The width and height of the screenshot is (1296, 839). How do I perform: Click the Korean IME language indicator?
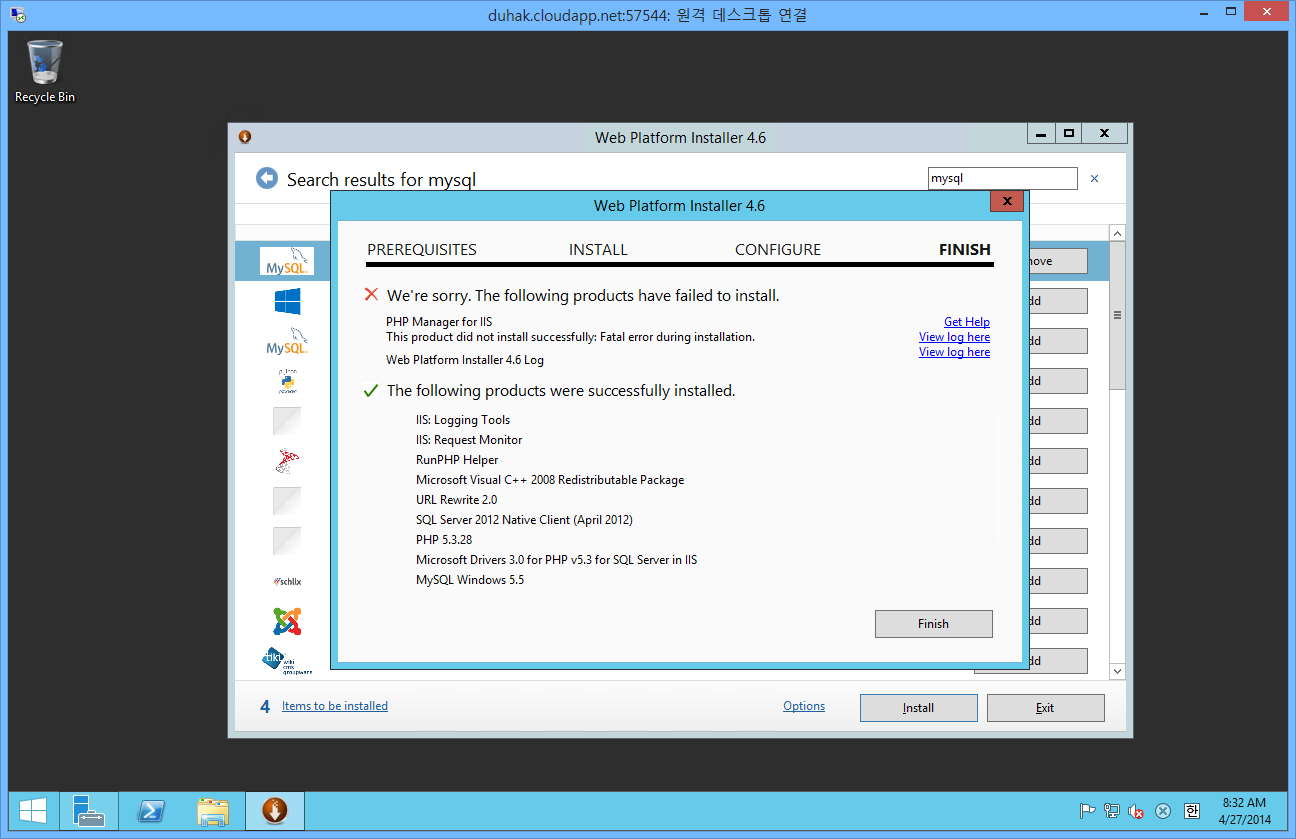click(1192, 811)
